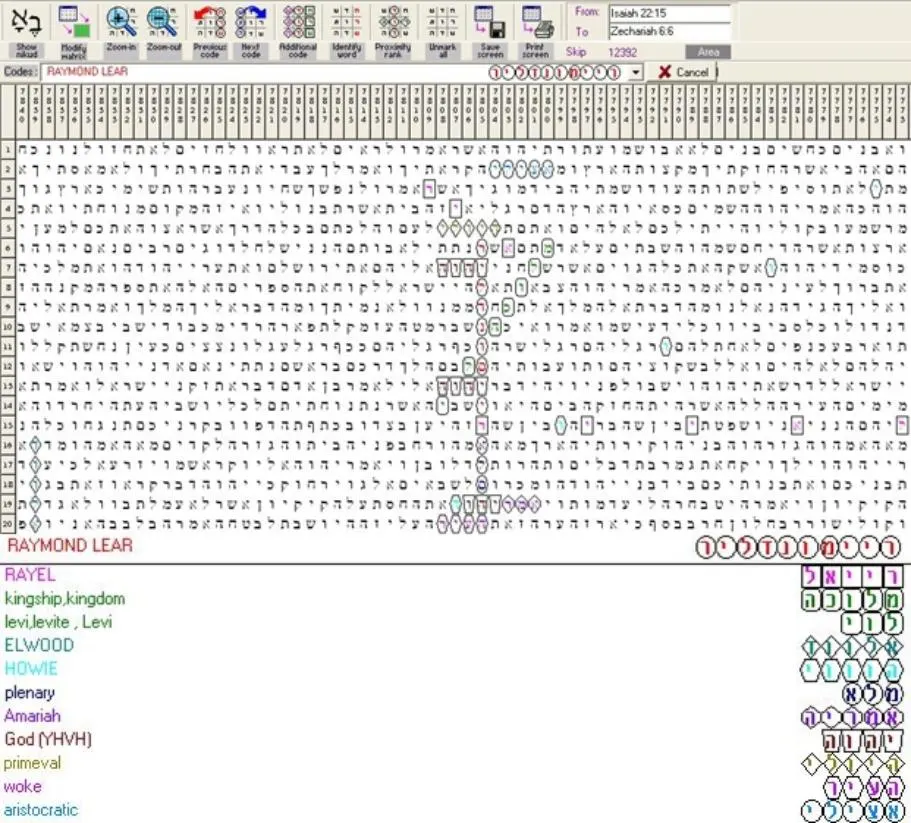Select the kingship,kingdom legend entry
The image size is (911, 823).
click(64, 599)
